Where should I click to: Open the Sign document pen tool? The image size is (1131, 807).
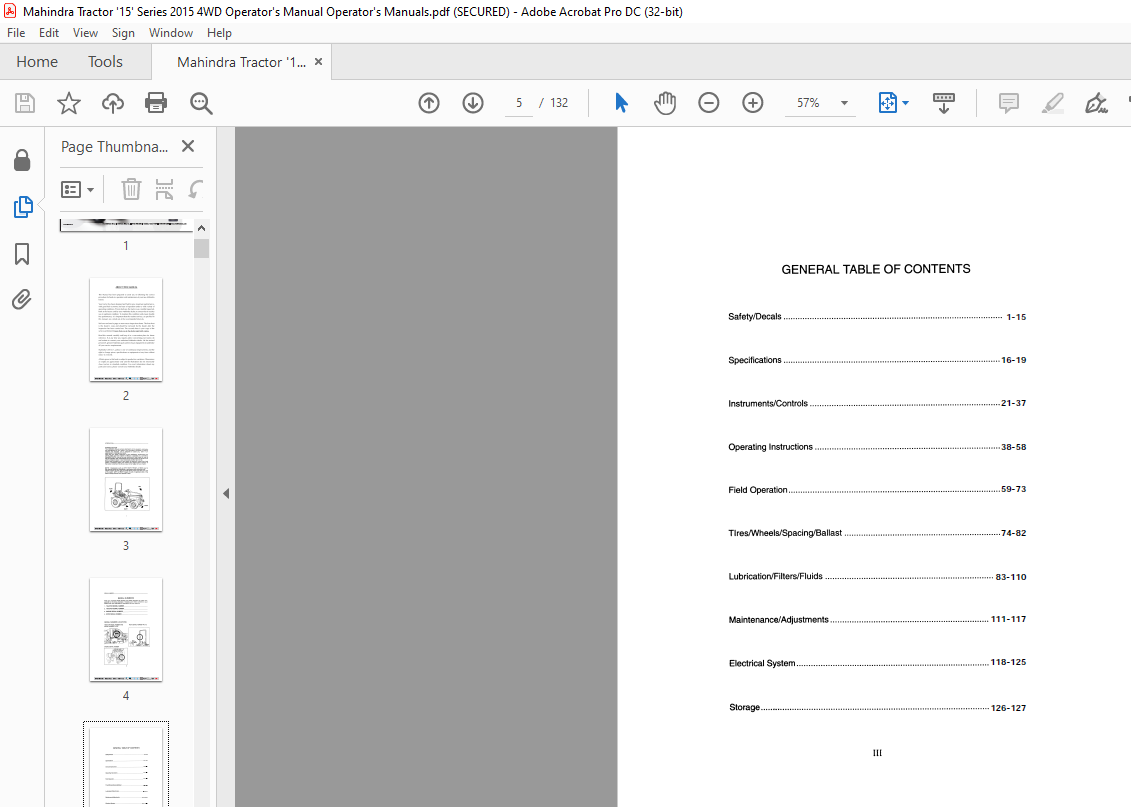pos(1096,103)
